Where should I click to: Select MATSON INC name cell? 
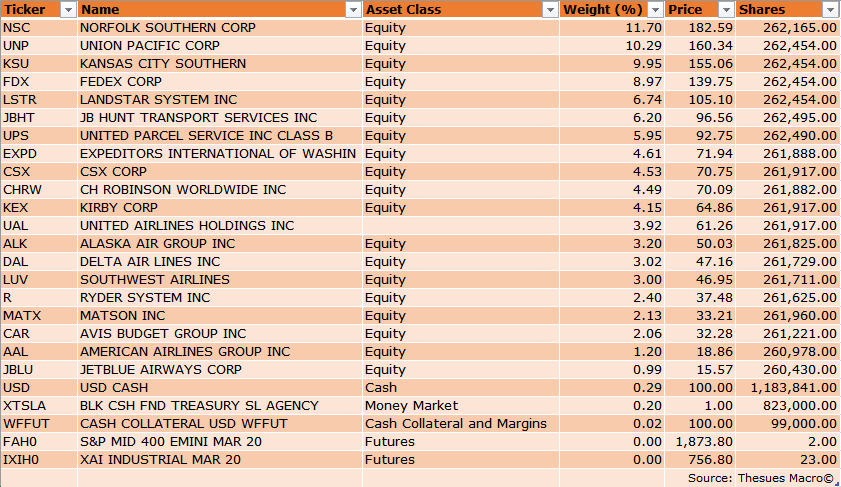coord(220,315)
